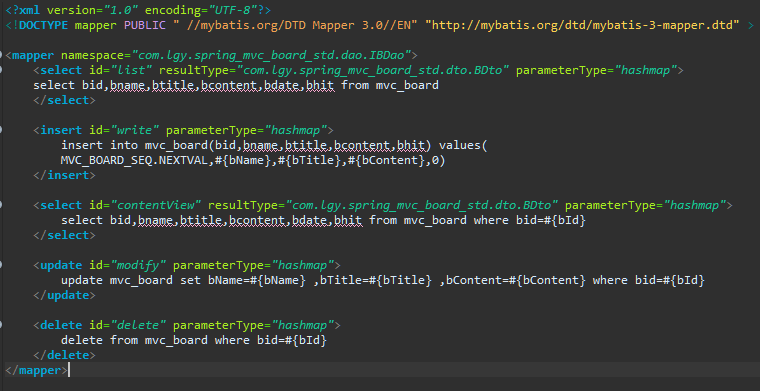
Task: Click "insert into" in the insert statement
Action: (x=99, y=145)
